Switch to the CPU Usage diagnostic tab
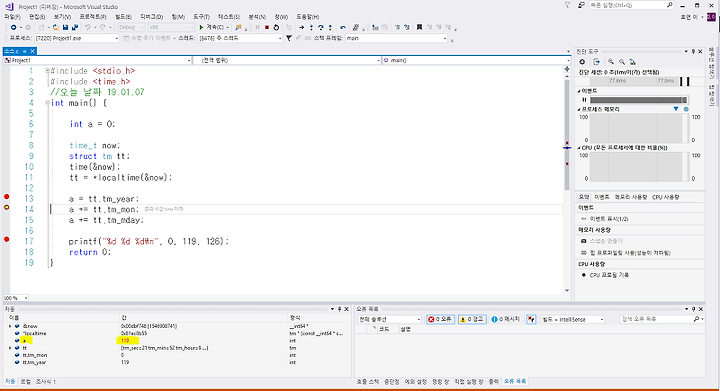 665,197
